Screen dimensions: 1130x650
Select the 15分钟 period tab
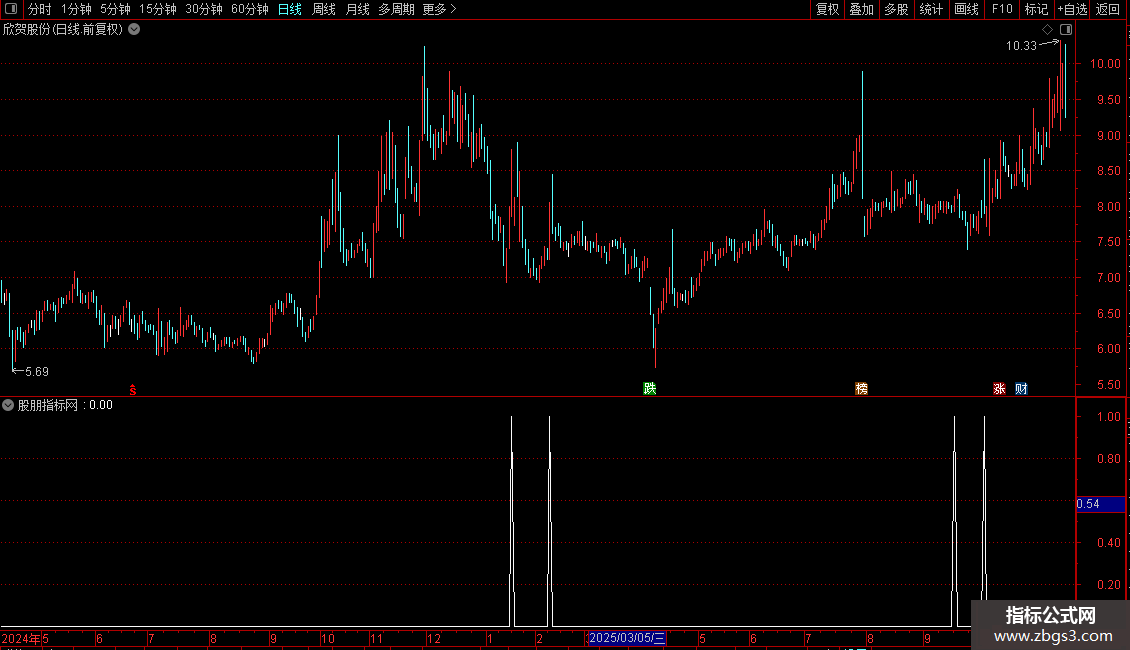click(x=158, y=9)
